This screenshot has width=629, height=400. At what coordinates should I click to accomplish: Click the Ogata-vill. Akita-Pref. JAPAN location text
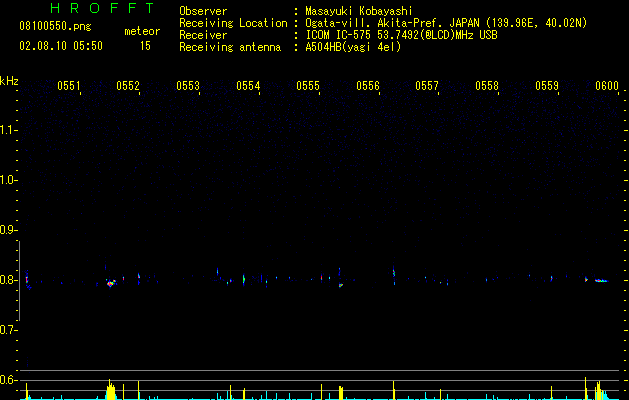pos(446,23)
